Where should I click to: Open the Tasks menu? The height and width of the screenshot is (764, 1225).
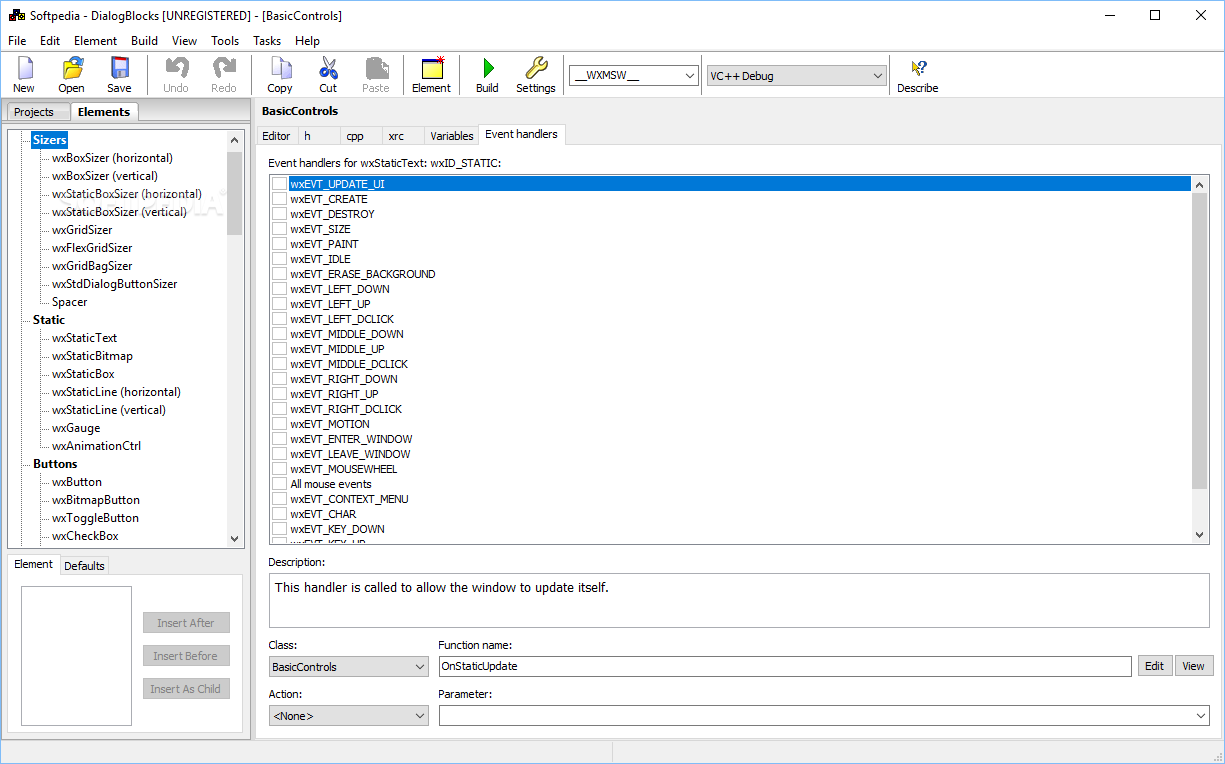click(267, 41)
